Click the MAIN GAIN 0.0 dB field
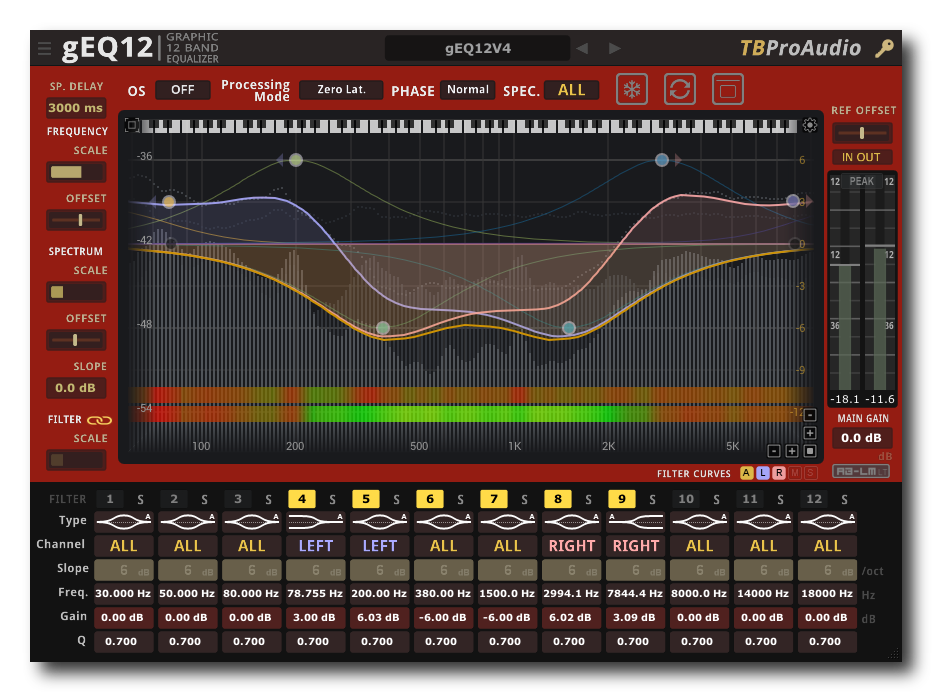932x692 pixels. pyautogui.click(x=861, y=438)
